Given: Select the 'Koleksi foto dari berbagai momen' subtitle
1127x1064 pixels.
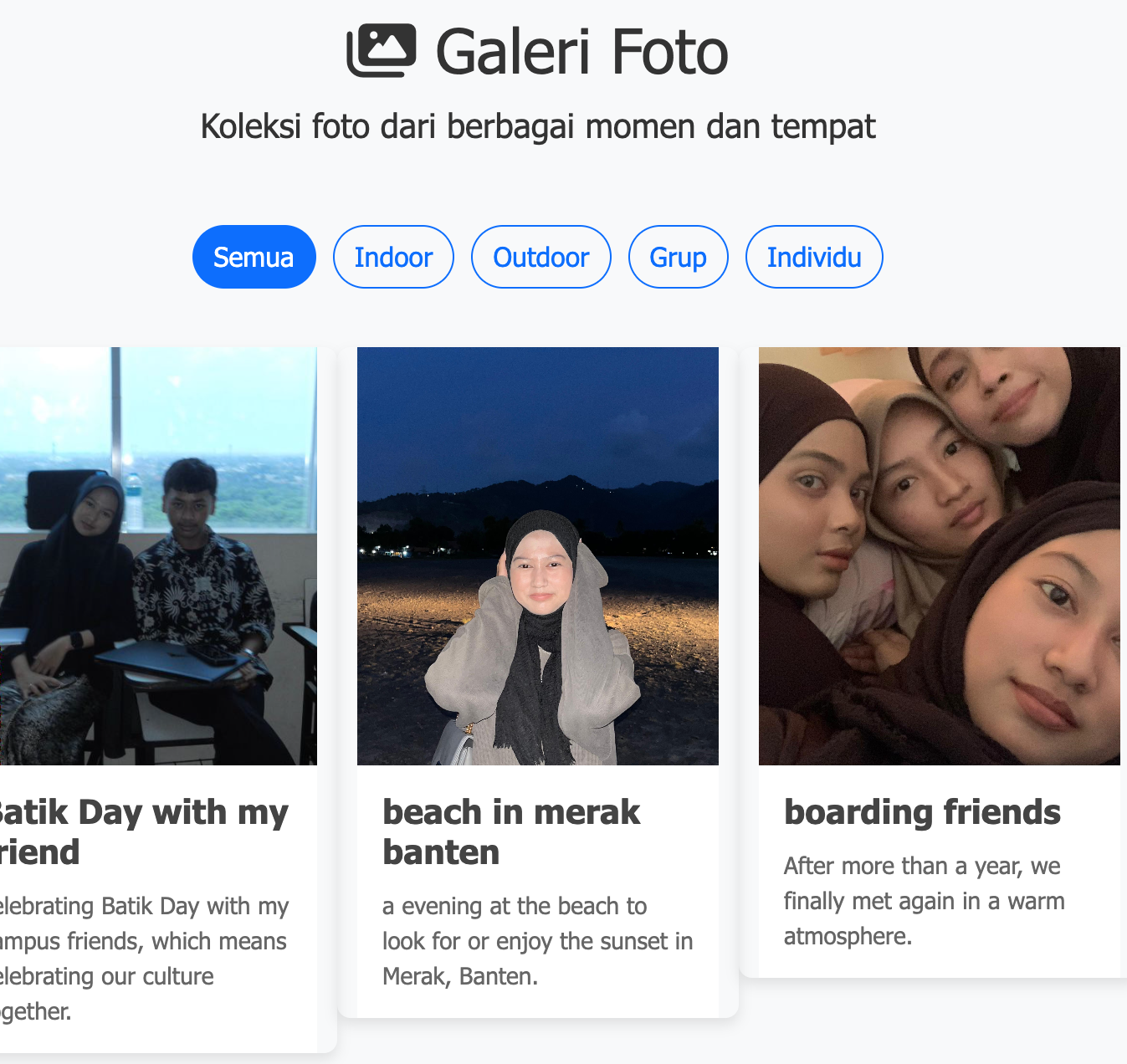Looking at the screenshot, I should point(538,126).
